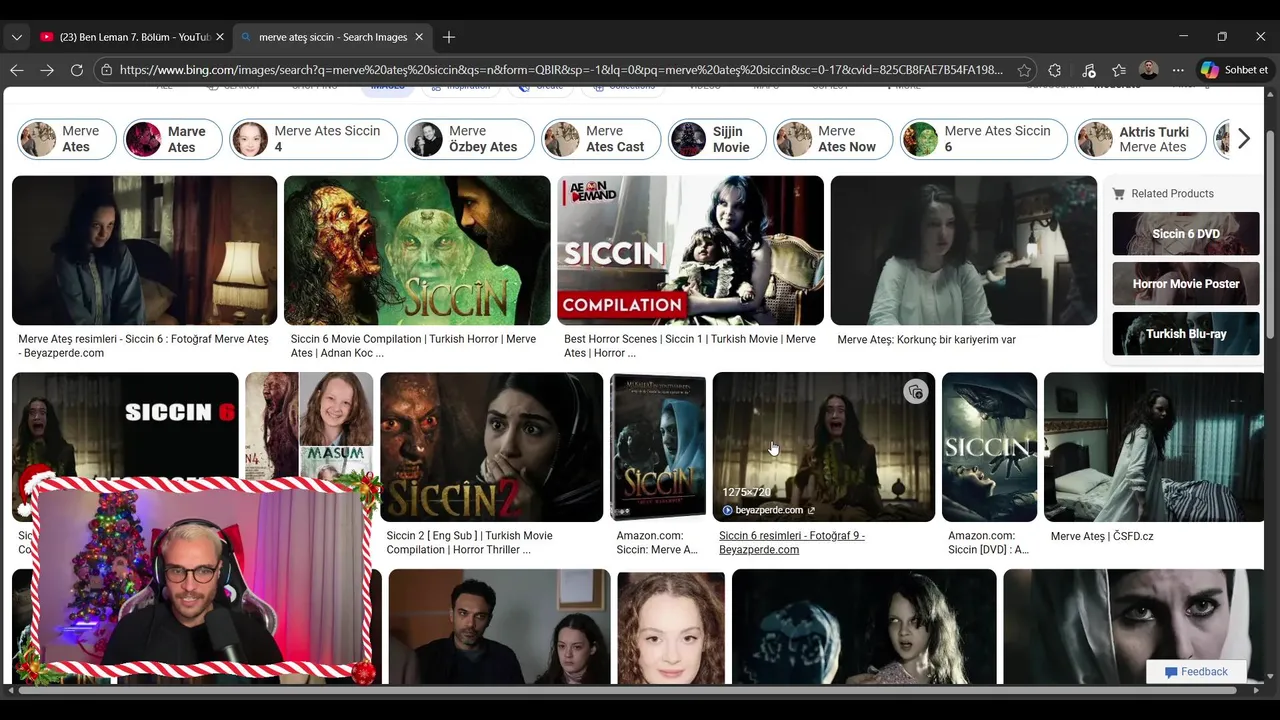Open a new browser tab
Image resolution: width=1280 pixels, height=720 pixels.
coord(449,37)
